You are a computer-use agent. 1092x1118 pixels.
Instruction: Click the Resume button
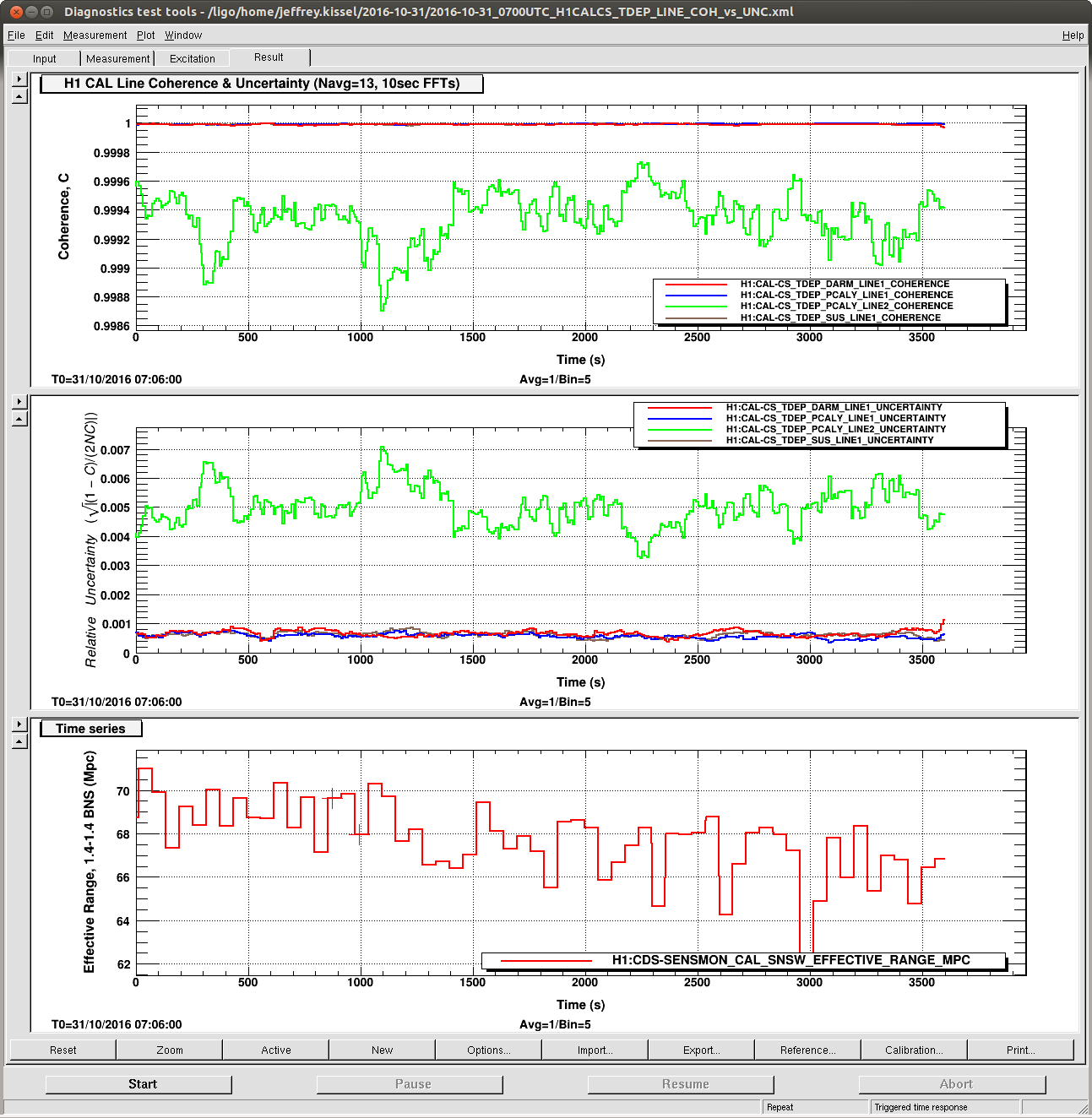(682, 1084)
